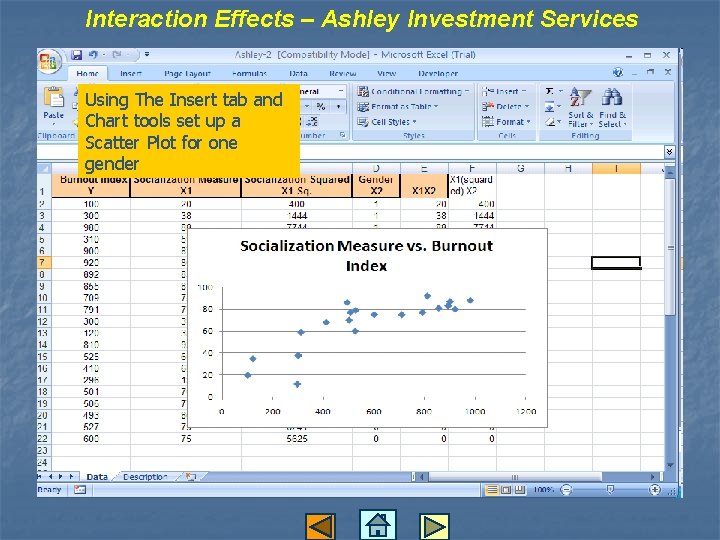Click the Clear eraser icon
This screenshot has height=540, width=720.
tap(550, 122)
